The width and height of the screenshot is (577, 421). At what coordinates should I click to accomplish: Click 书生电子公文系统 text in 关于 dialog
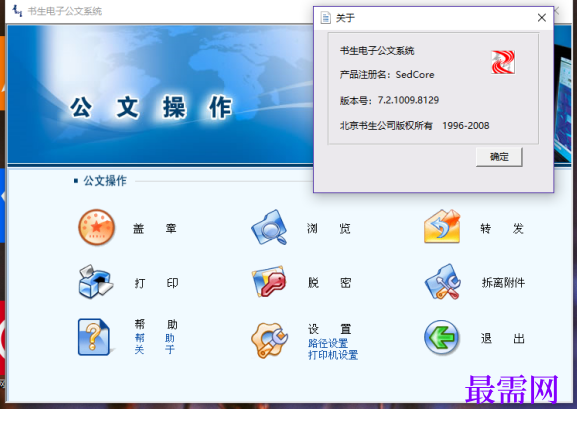377,51
